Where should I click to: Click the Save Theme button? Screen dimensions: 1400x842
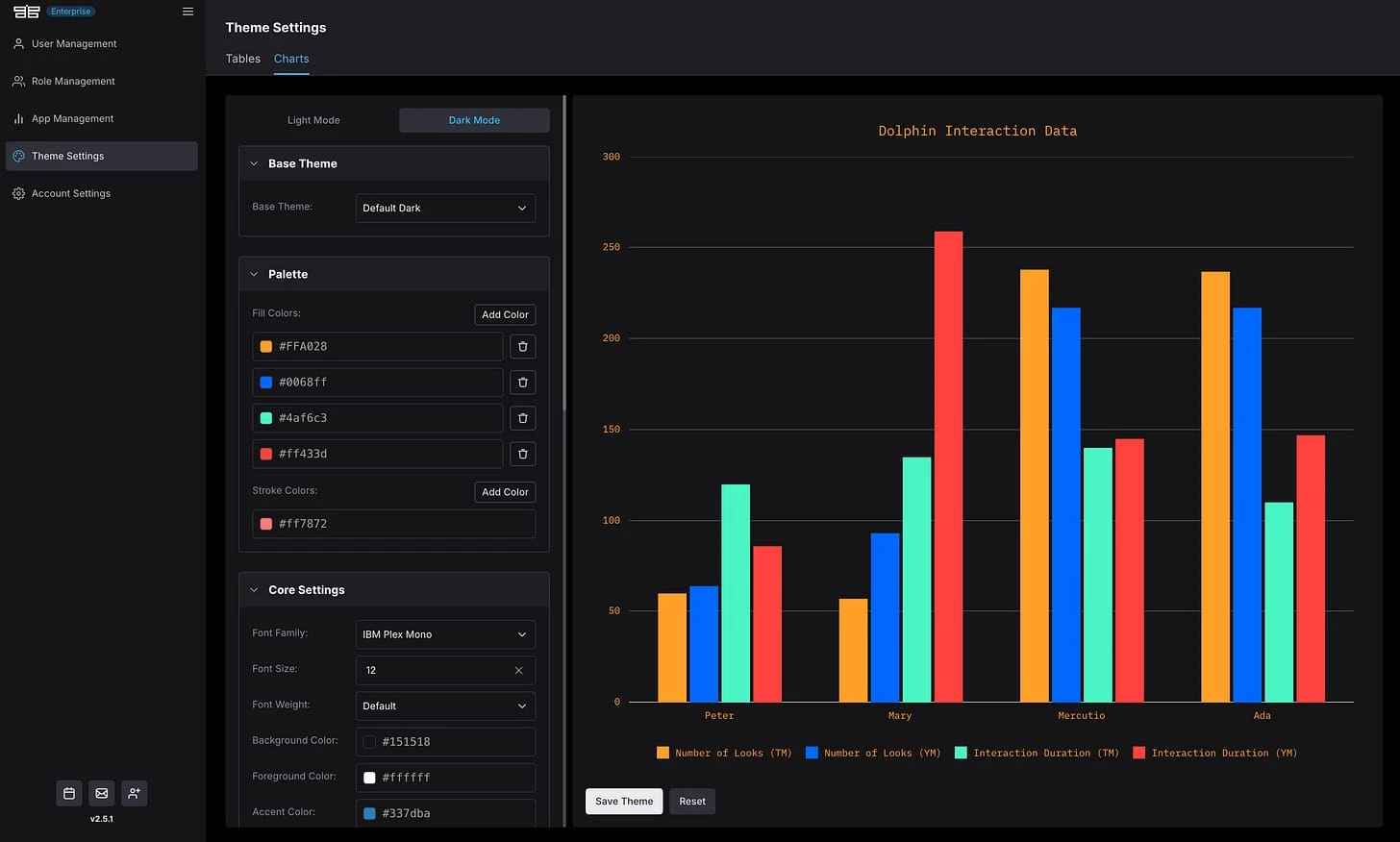[623, 802]
